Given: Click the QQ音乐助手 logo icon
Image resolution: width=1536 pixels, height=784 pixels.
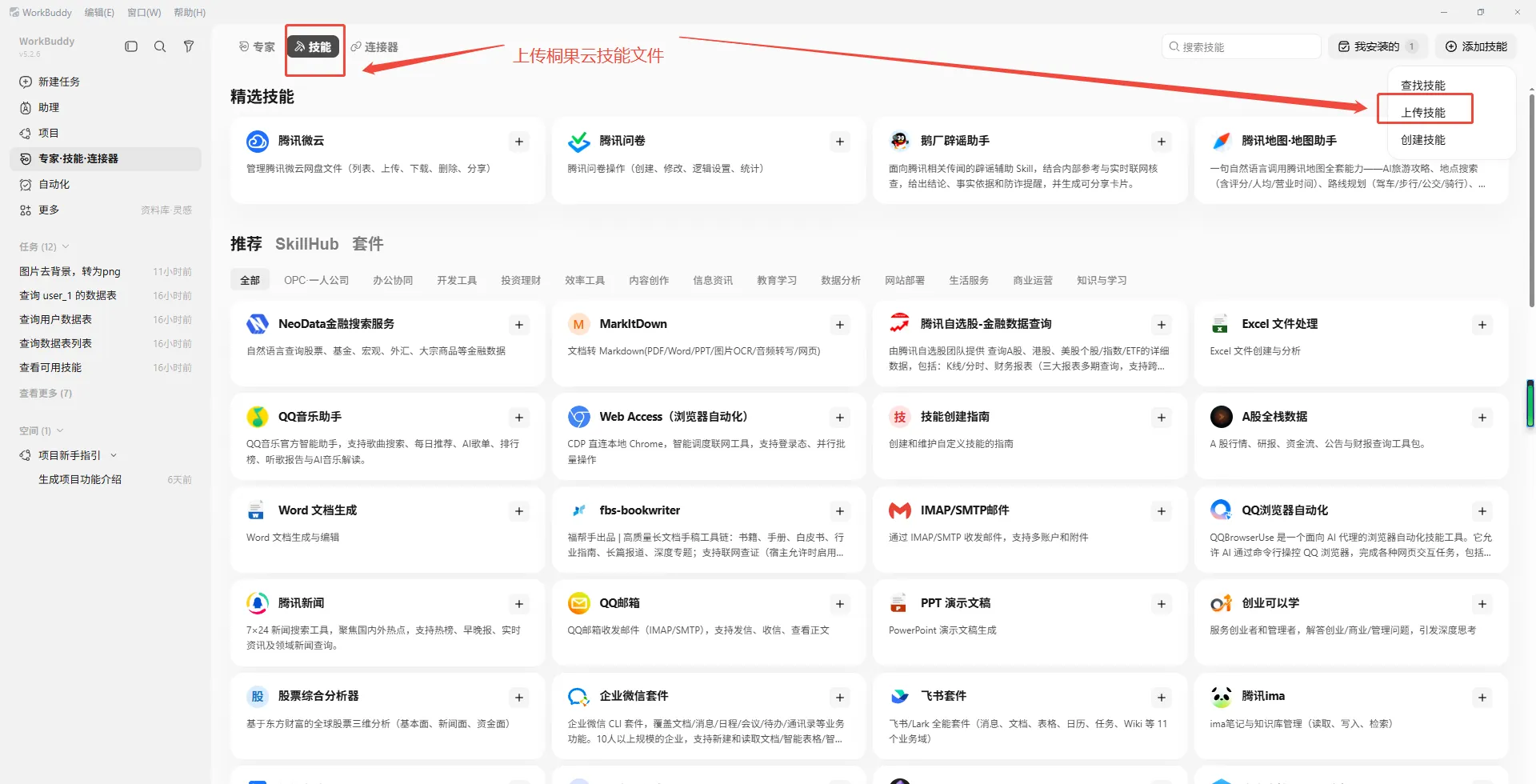Looking at the screenshot, I should pos(258,417).
